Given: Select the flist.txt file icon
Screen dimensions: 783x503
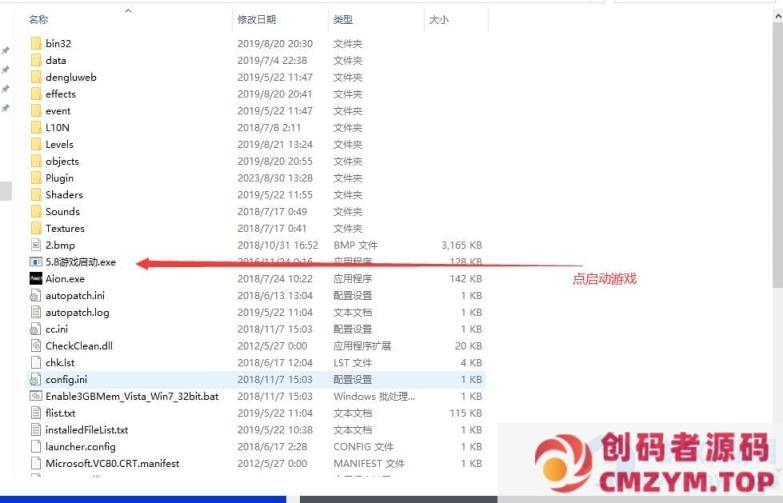Looking at the screenshot, I should 36,413.
